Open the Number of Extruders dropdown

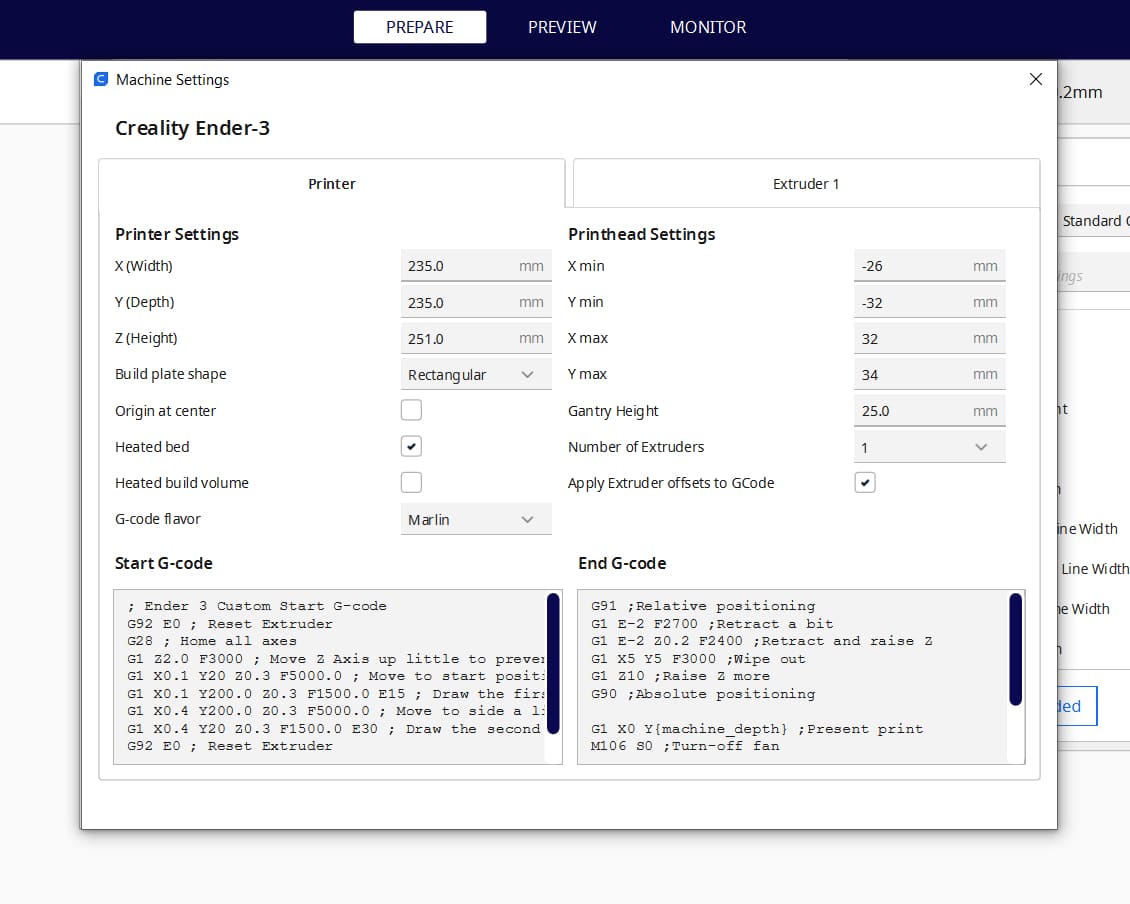pos(929,447)
